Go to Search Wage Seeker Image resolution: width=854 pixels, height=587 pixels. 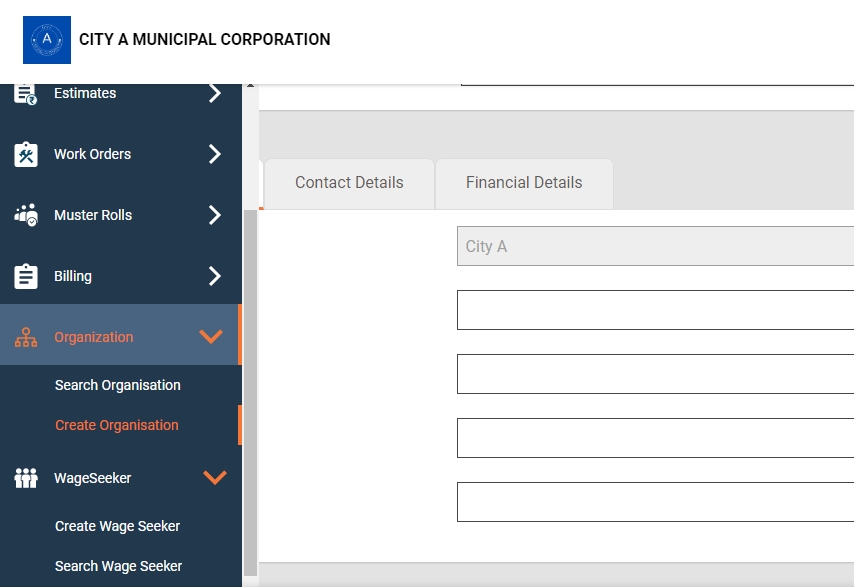point(118,566)
